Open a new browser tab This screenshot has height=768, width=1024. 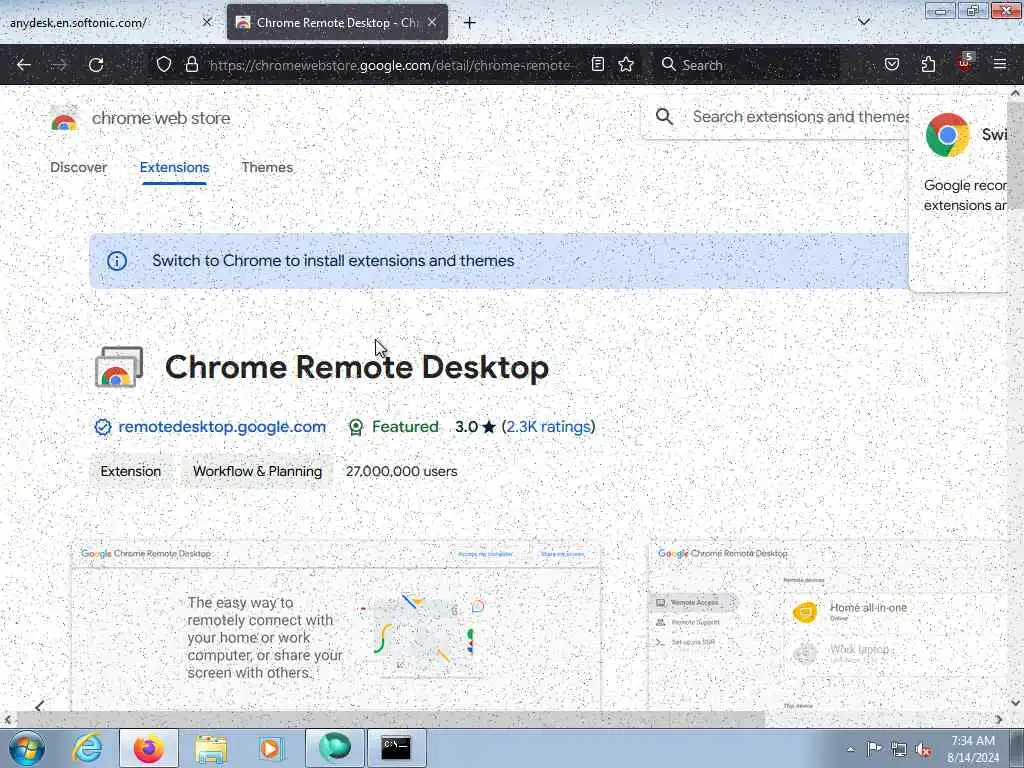tap(470, 23)
